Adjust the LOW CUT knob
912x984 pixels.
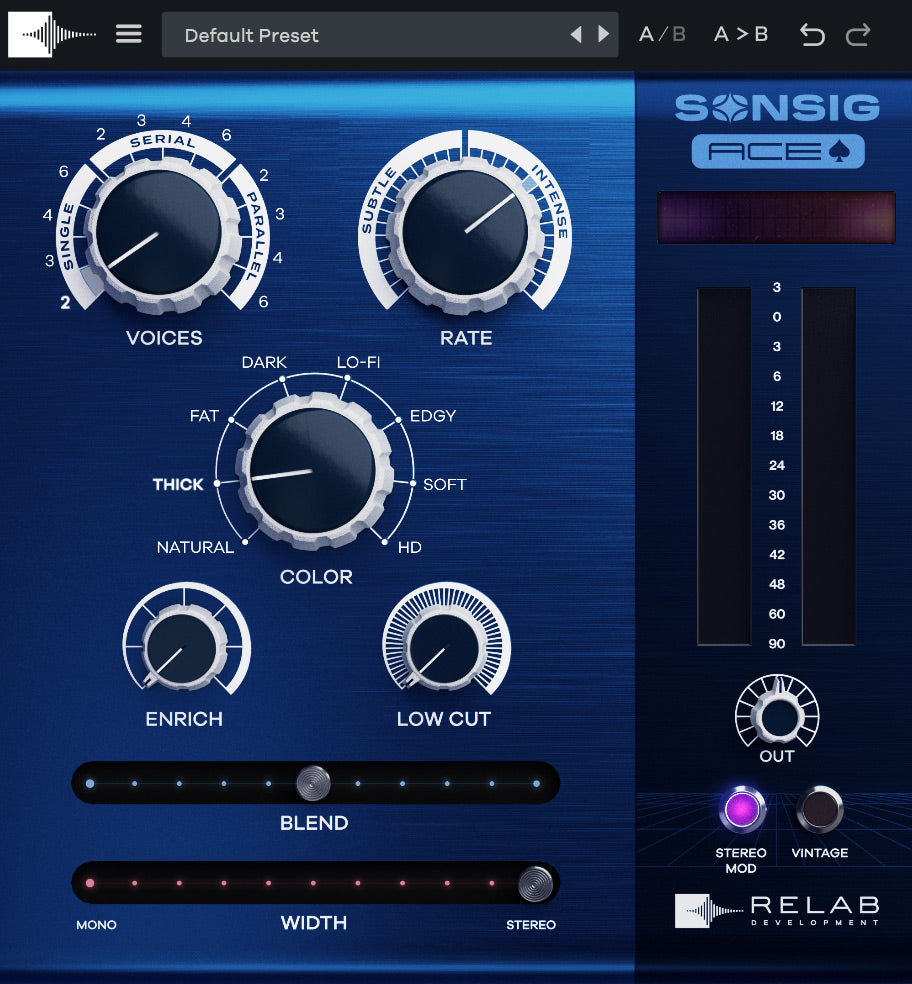click(x=445, y=645)
